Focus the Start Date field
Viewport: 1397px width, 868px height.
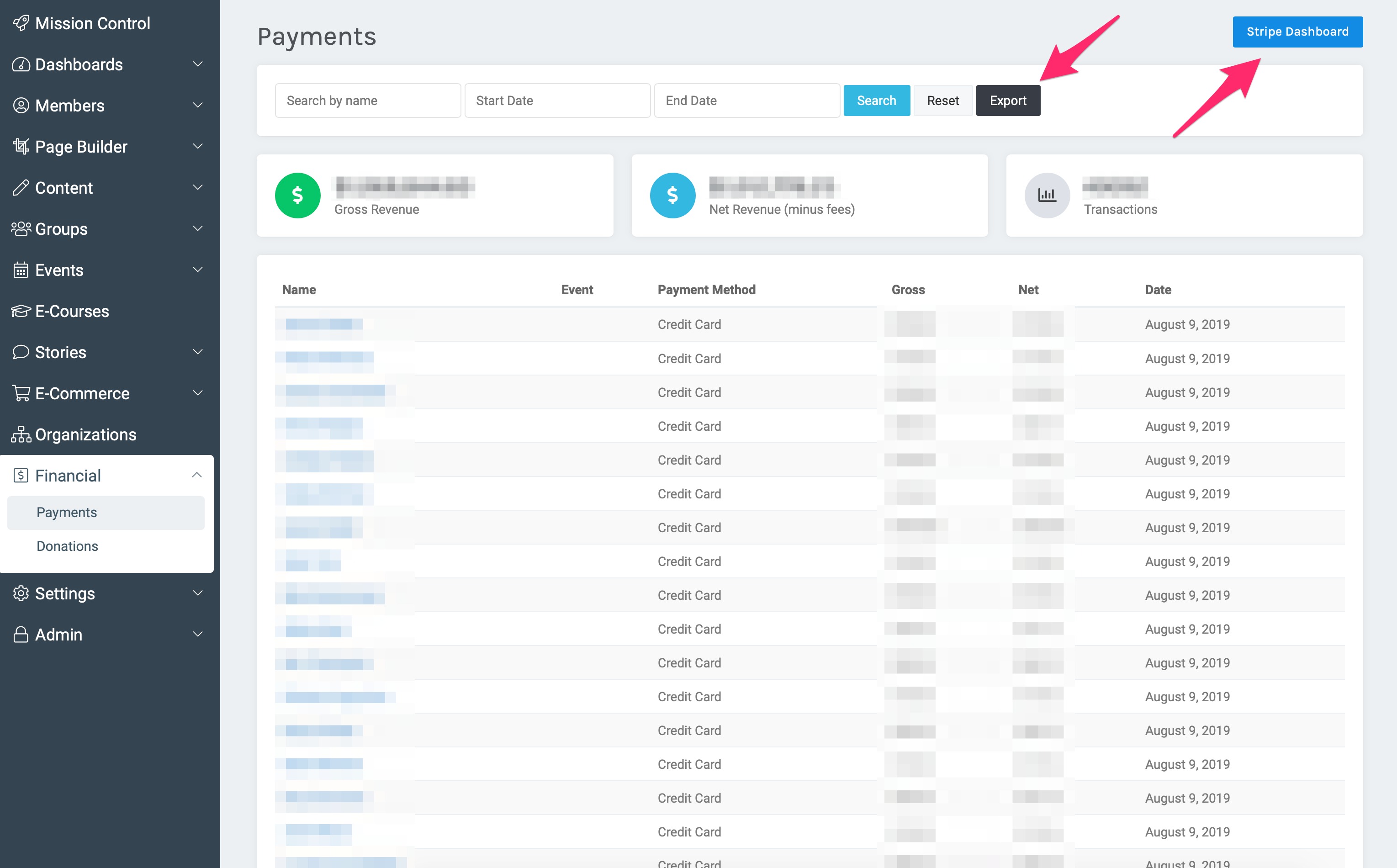pos(557,101)
